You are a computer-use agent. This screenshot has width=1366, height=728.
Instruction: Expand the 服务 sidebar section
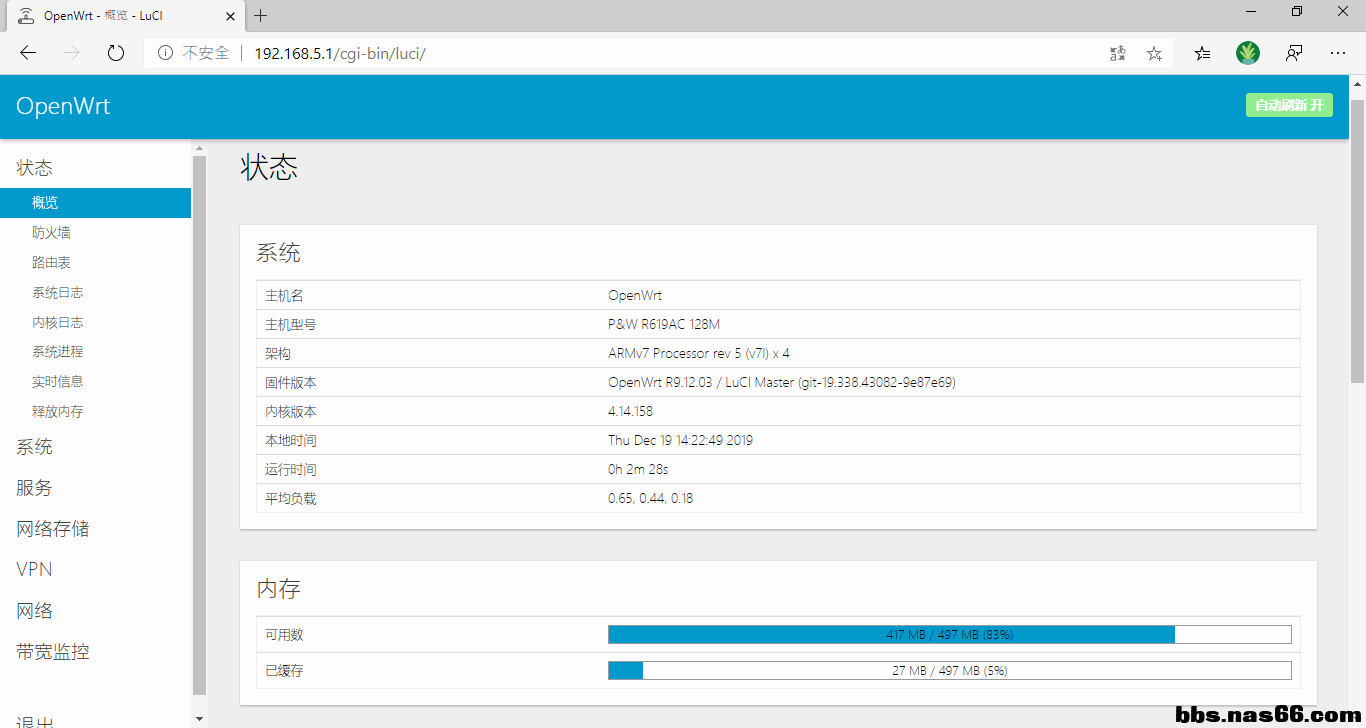click(35, 488)
